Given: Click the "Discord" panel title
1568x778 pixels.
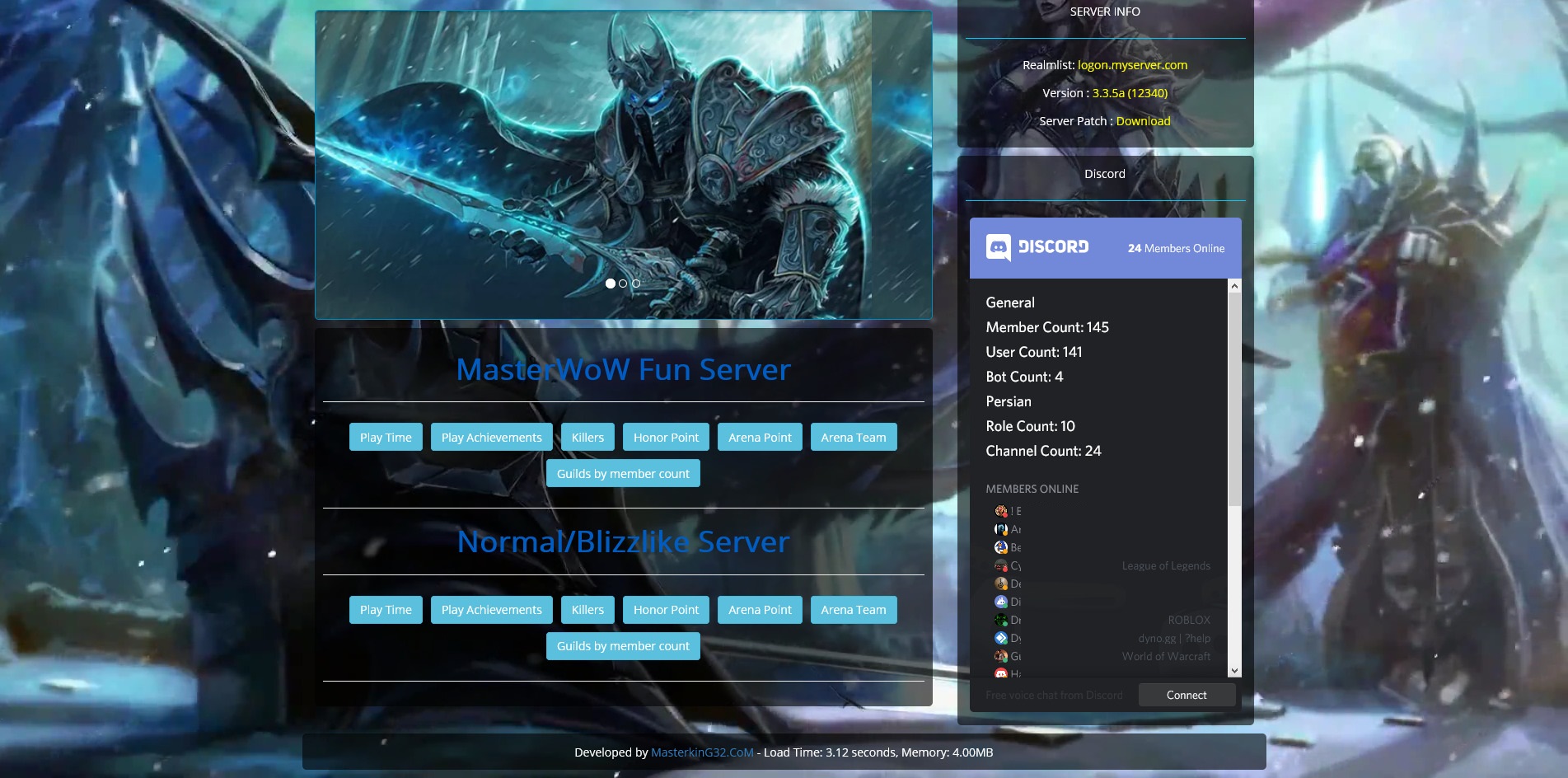Looking at the screenshot, I should pos(1105,174).
